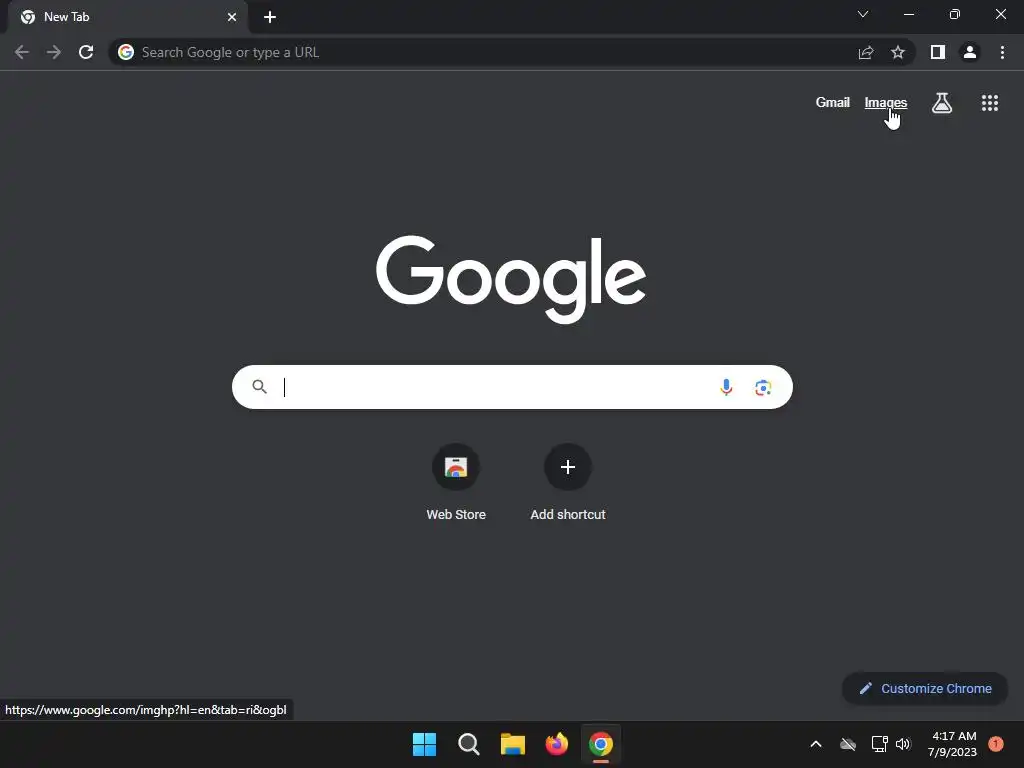
Task: Click the Google logo
Action: (511, 280)
